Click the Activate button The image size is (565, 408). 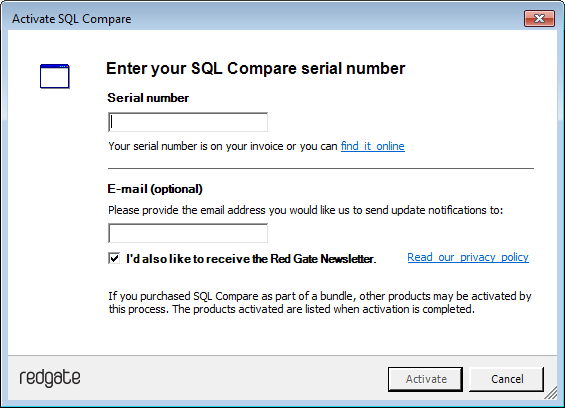coord(426,379)
